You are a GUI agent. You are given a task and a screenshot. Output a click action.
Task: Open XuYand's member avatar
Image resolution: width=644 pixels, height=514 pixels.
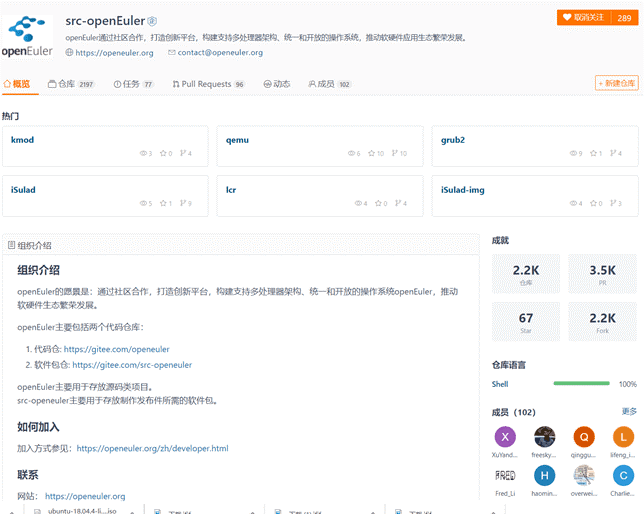click(x=505, y=437)
